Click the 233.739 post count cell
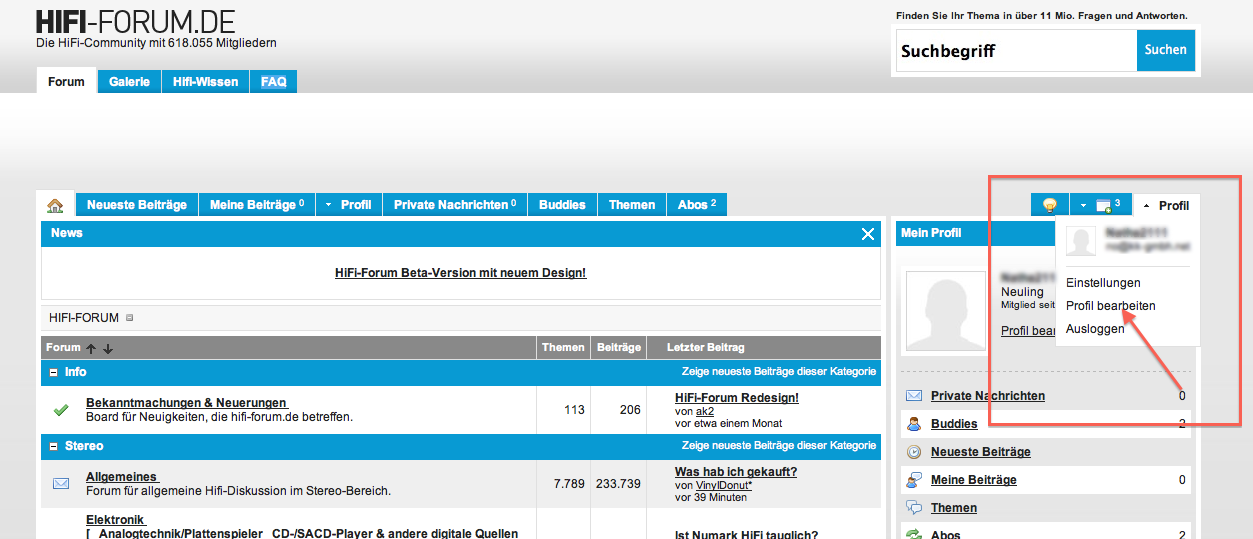This screenshot has height=539, width=1253. coord(618,484)
